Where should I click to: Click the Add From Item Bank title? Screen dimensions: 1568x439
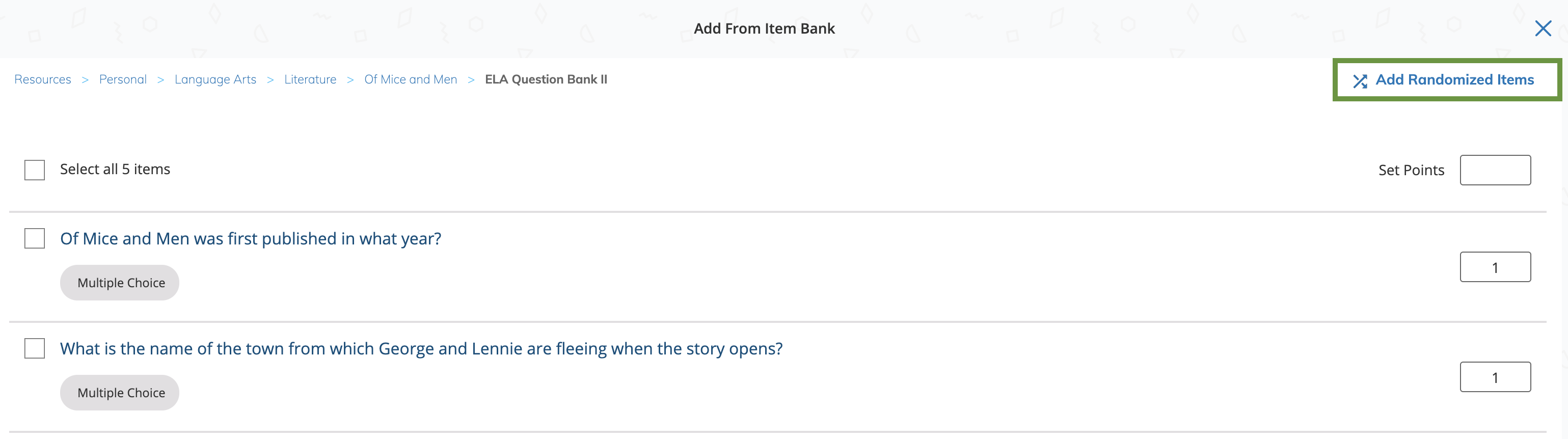[765, 28]
